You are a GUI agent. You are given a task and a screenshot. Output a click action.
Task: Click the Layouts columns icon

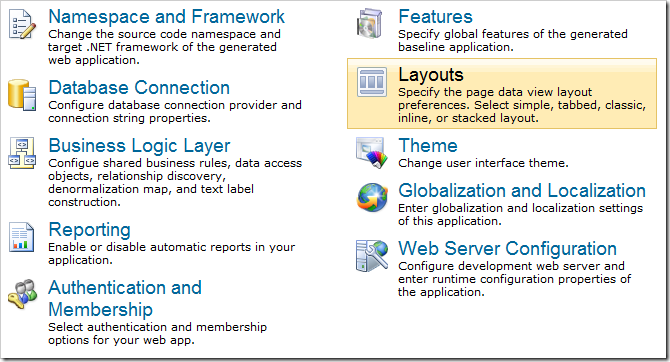[372, 82]
